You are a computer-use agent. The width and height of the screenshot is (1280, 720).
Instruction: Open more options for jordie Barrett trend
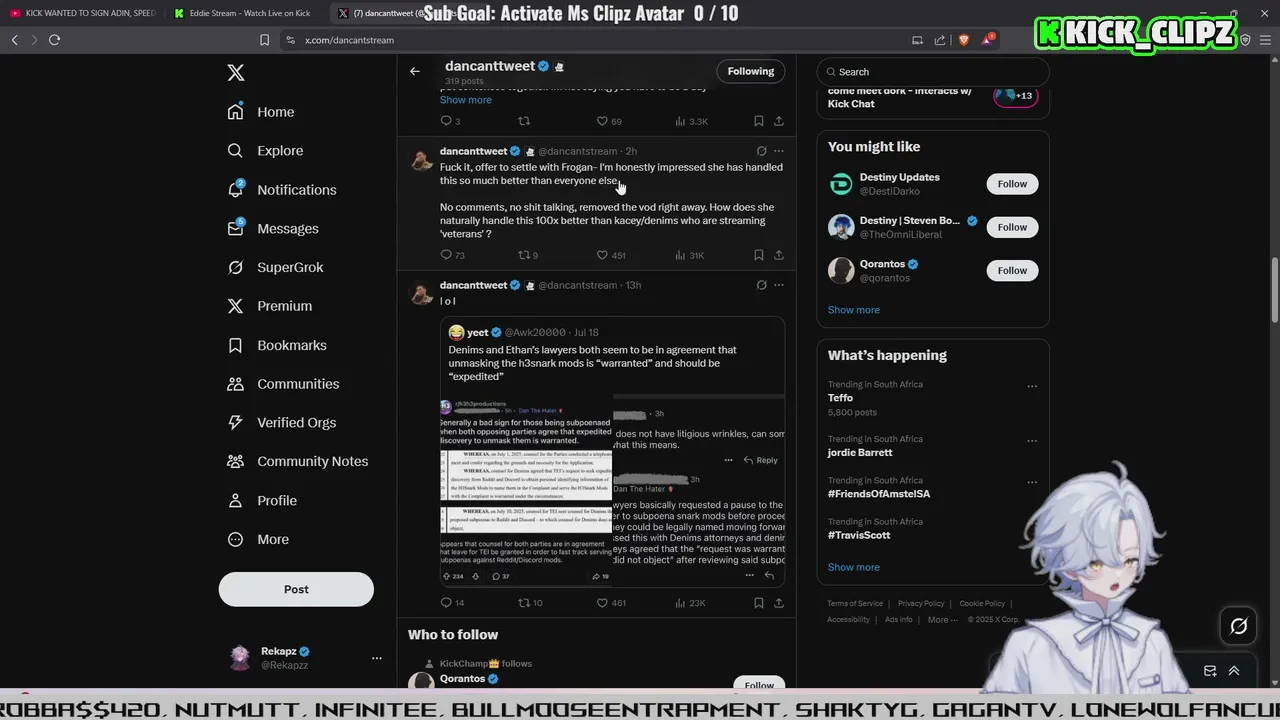click(1032, 441)
